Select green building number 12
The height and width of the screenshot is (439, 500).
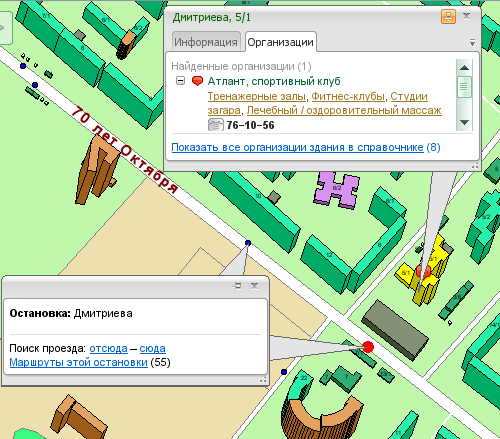pyautogui.click(x=328, y=263)
